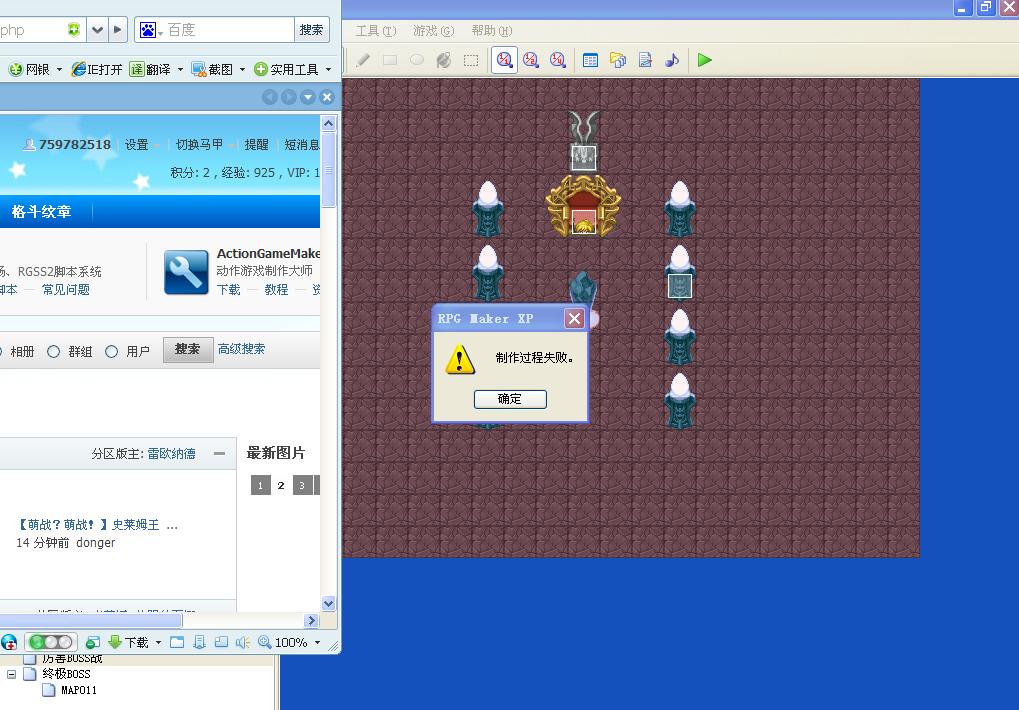Open the 雷欧纳德 moderator link
Image resolution: width=1019 pixels, height=710 pixels.
(171, 453)
